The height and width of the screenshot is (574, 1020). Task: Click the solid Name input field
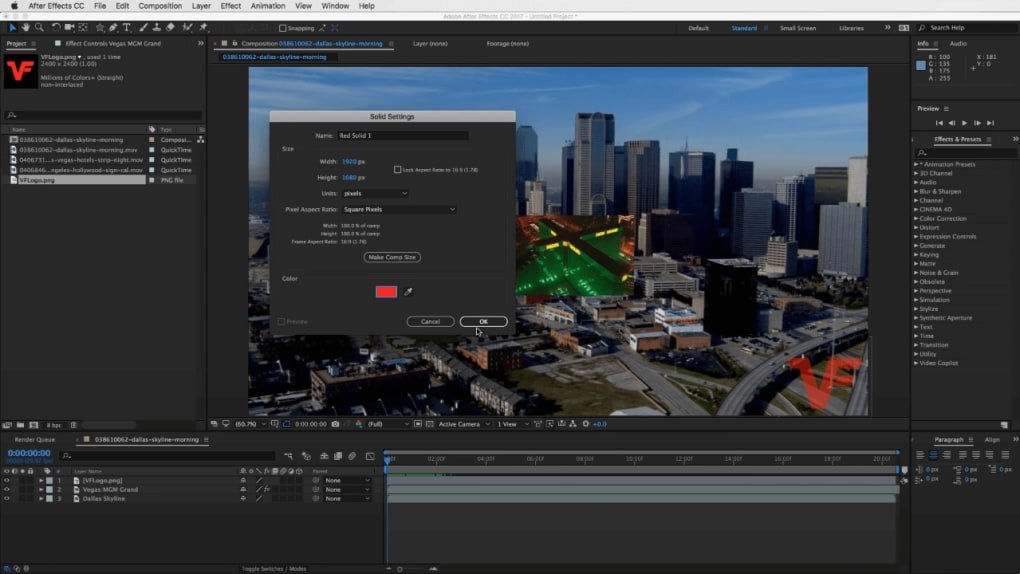402,135
